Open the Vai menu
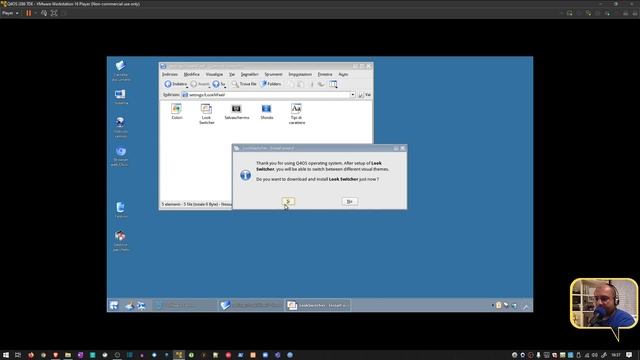The image size is (640, 360). click(x=232, y=74)
